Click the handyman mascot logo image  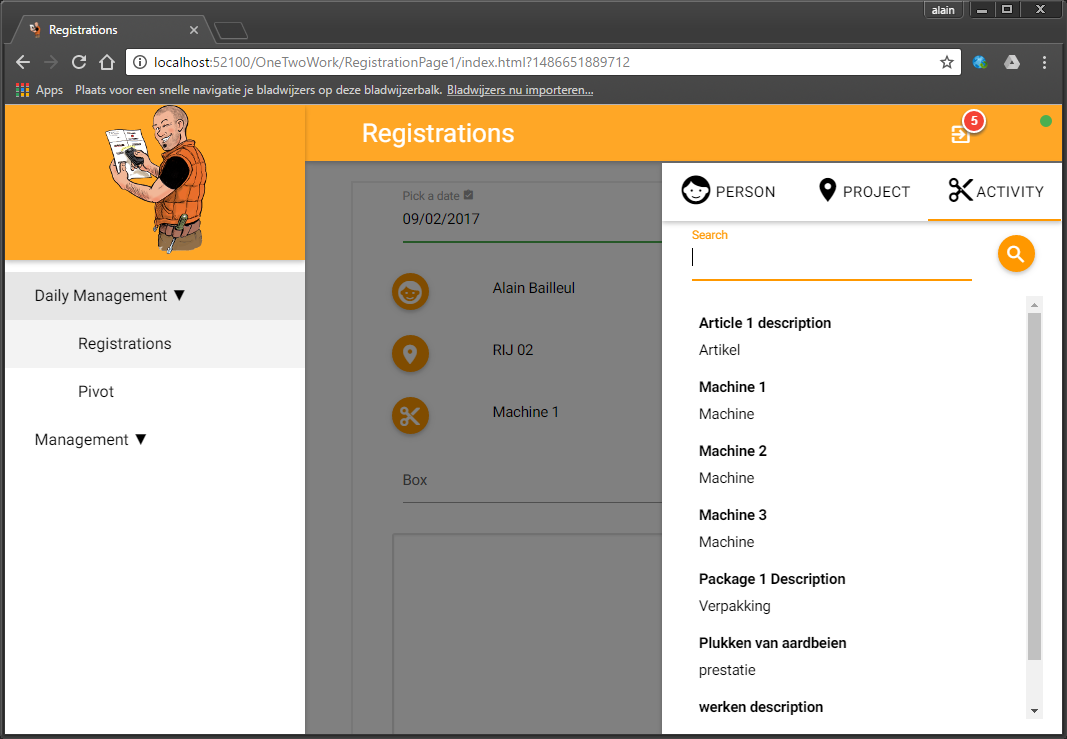157,180
